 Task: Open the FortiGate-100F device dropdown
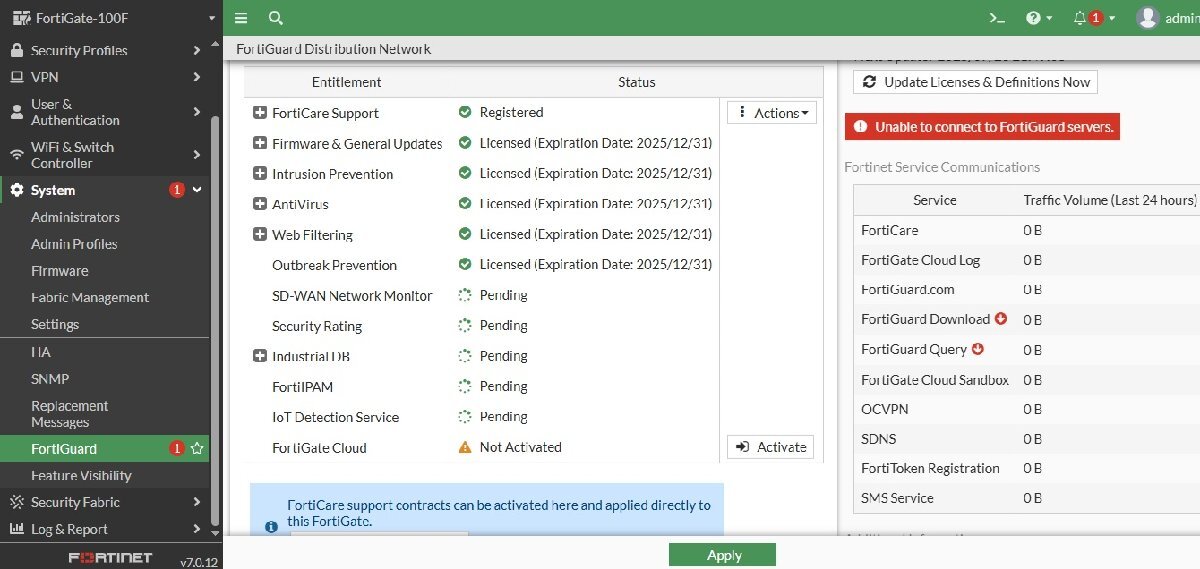110,18
